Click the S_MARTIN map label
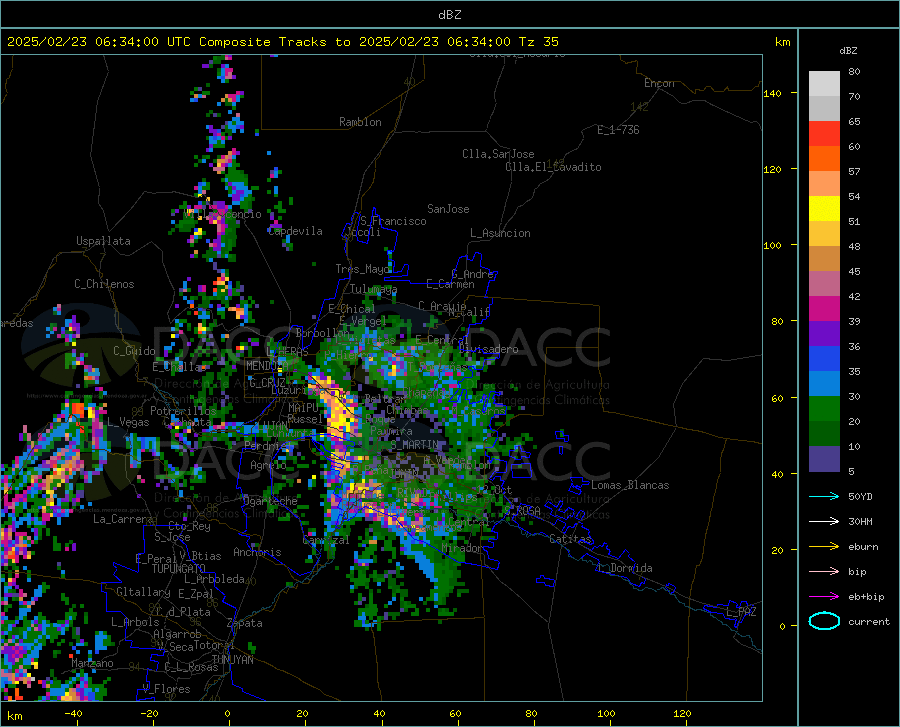Screen dimensions: 900x727 (x=414, y=445)
